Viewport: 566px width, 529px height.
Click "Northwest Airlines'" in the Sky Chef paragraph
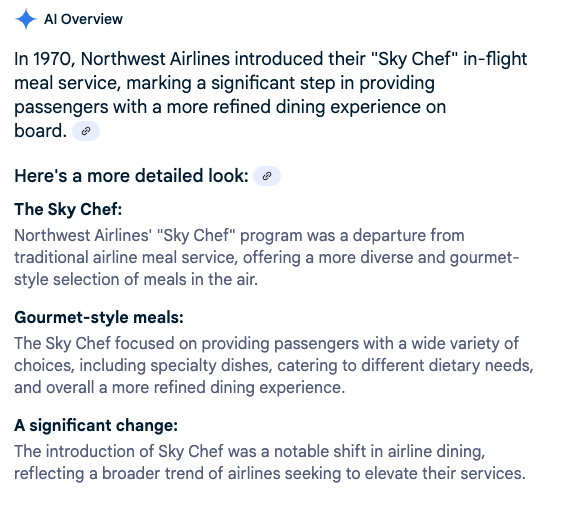click(83, 235)
